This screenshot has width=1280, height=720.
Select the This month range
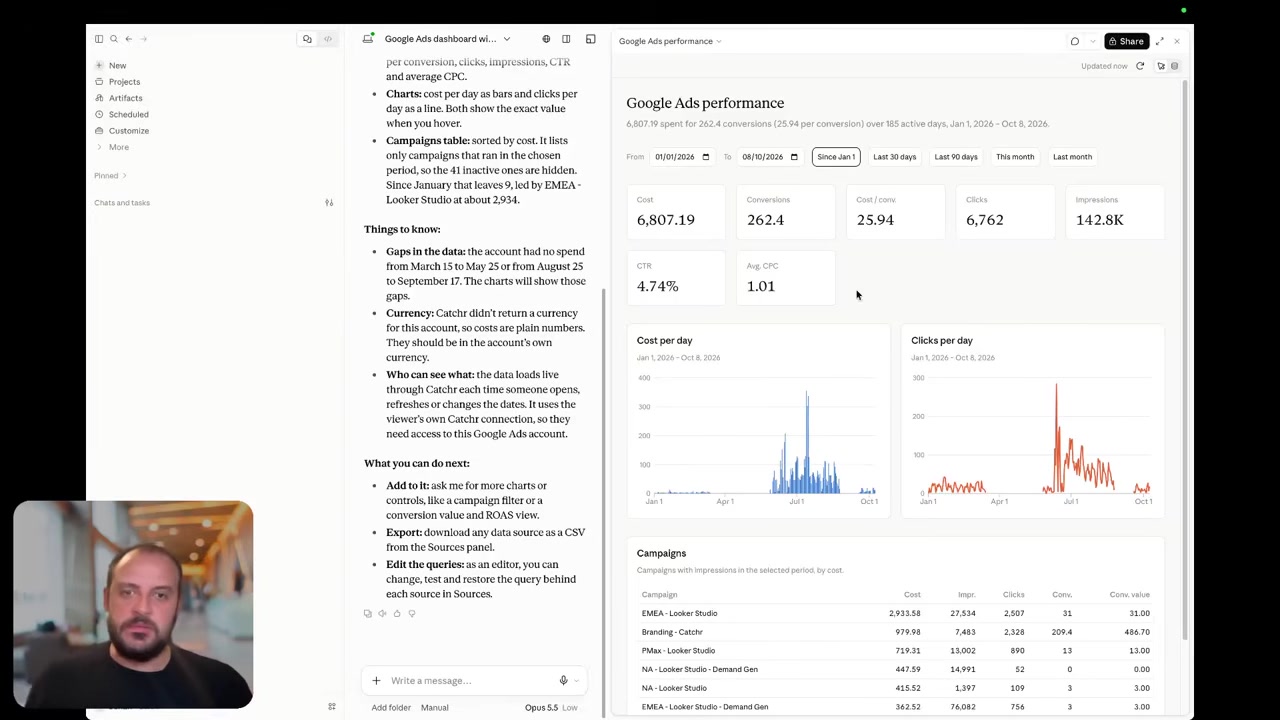(x=1015, y=157)
